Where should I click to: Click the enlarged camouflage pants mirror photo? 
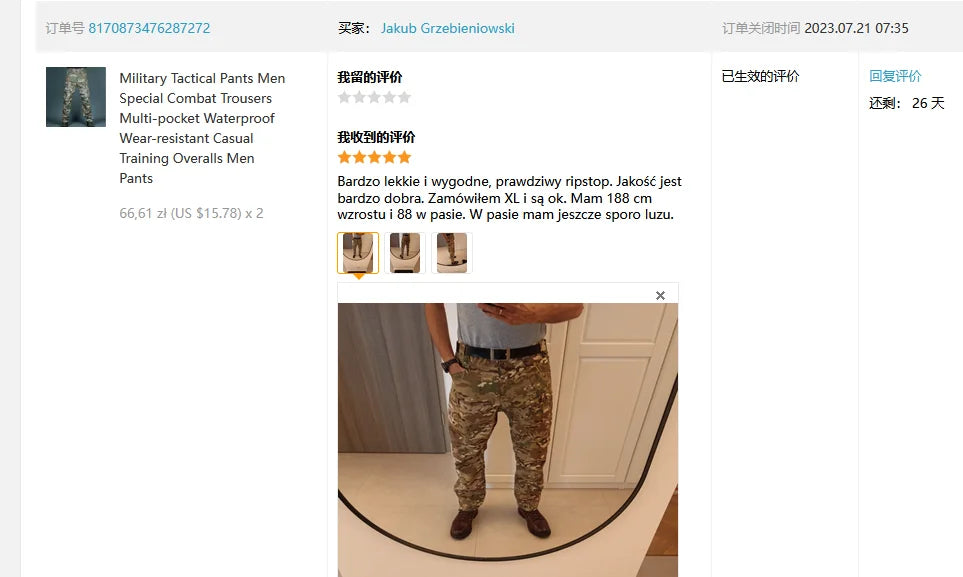pos(508,440)
